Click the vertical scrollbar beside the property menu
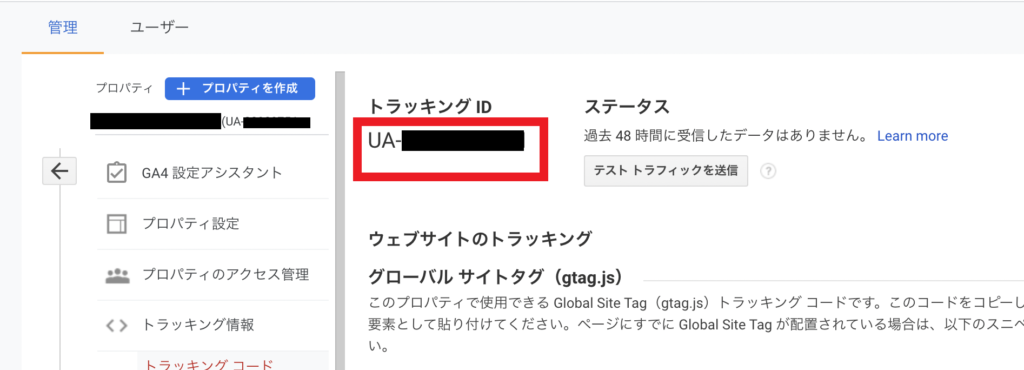The width and height of the screenshot is (1024, 370). (x=339, y=221)
